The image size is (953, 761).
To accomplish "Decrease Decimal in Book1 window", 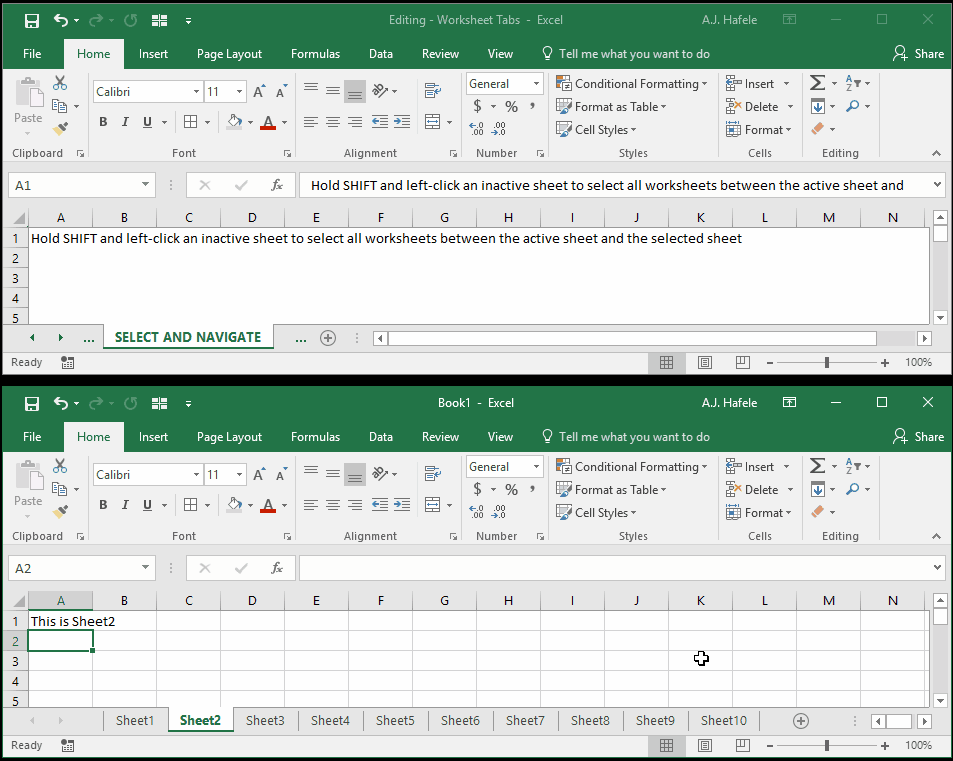I will tap(498, 512).
